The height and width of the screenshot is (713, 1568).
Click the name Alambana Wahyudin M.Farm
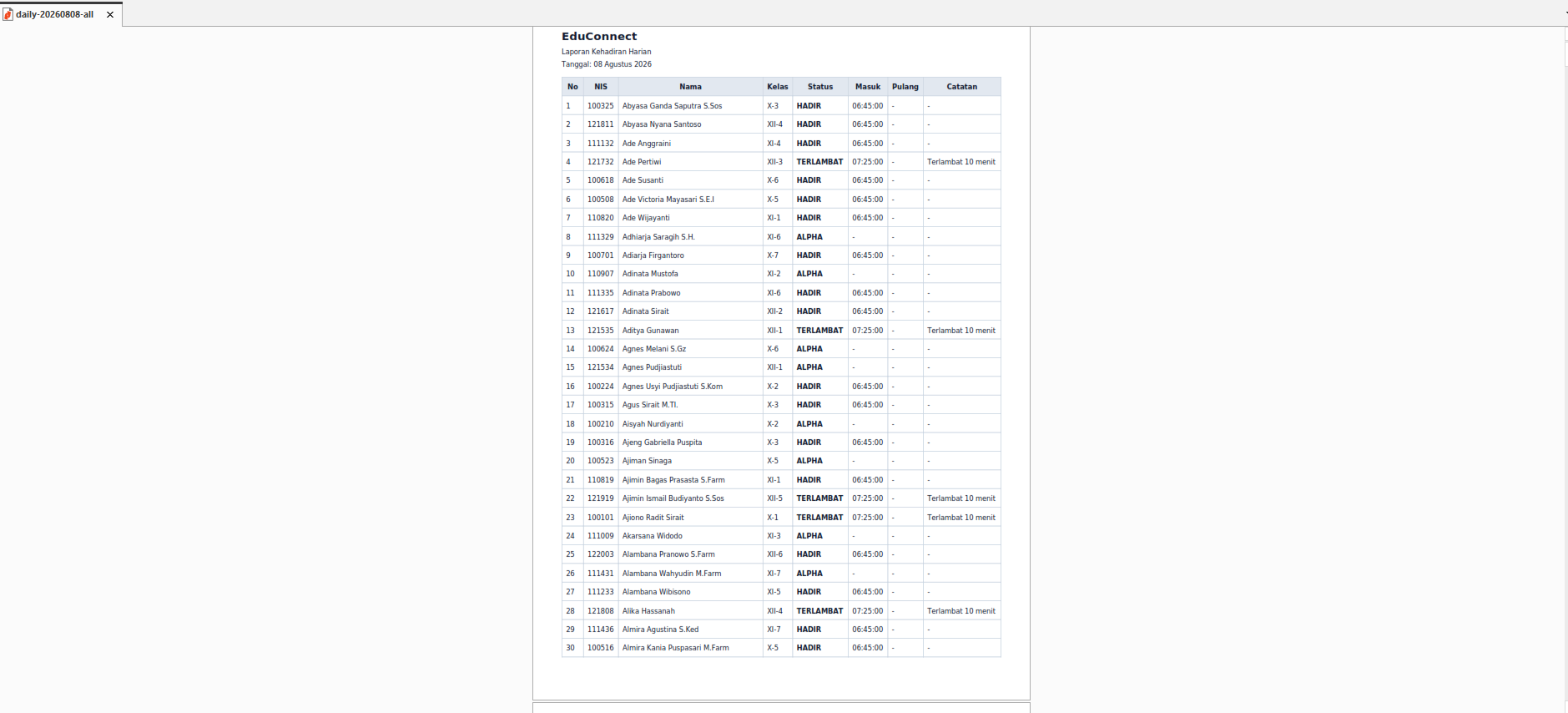click(672, 574)
